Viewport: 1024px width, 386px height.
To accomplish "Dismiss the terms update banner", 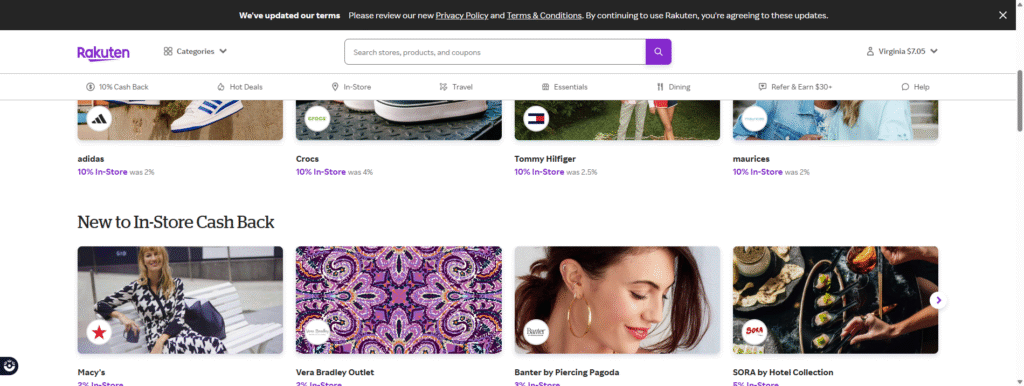I will [1002, 15].
